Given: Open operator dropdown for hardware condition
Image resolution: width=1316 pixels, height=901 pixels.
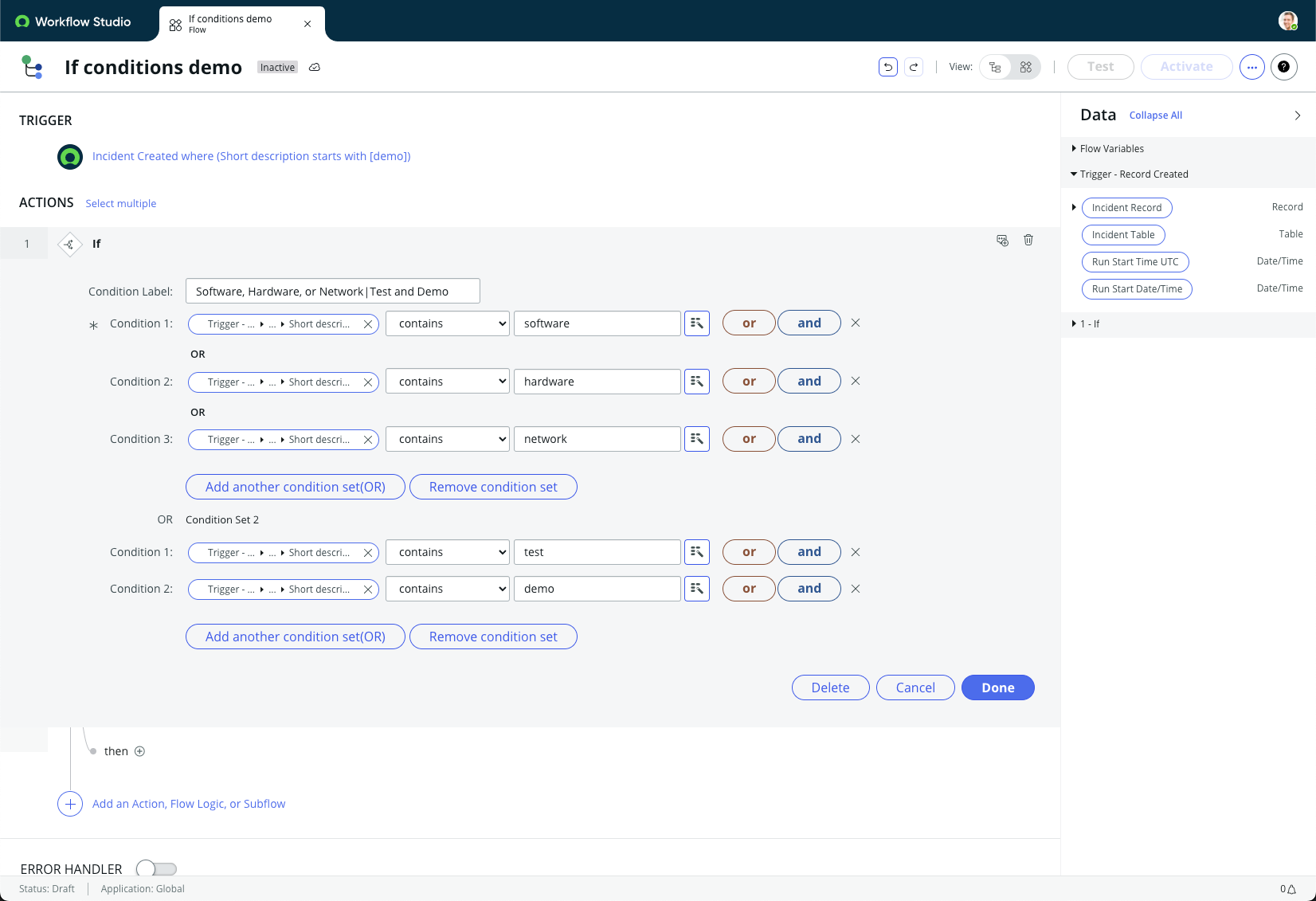Looking at the screenshot, I should click(448, 382).
